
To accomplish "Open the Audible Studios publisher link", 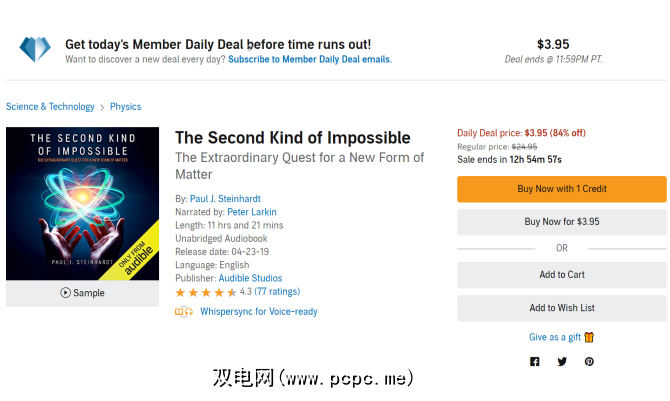I will pyautogui.click(x=250, y=278).
